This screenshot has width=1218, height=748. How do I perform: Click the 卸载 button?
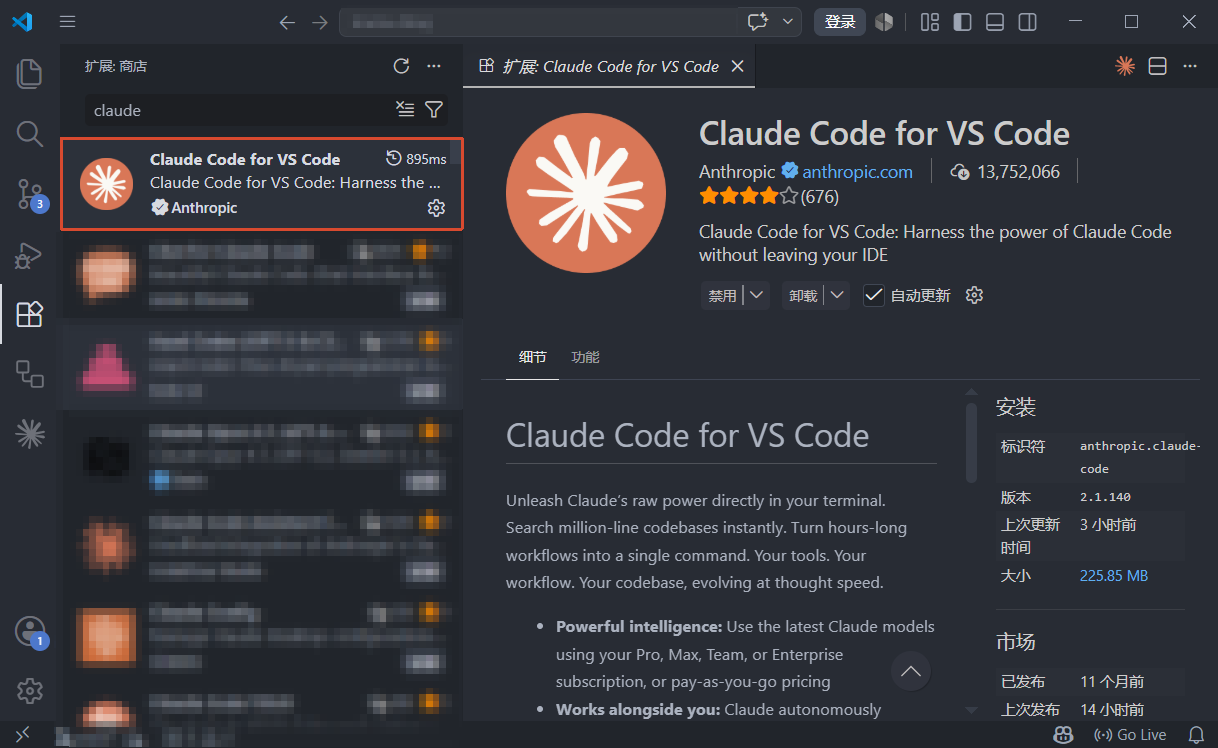pos(803,295)
